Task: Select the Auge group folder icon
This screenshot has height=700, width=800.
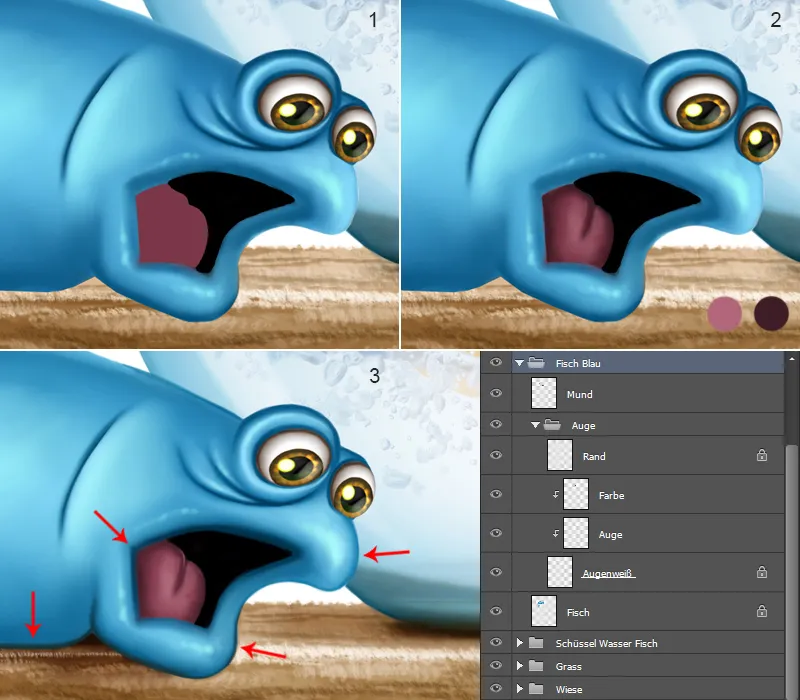Action: (x=552, y=424)
